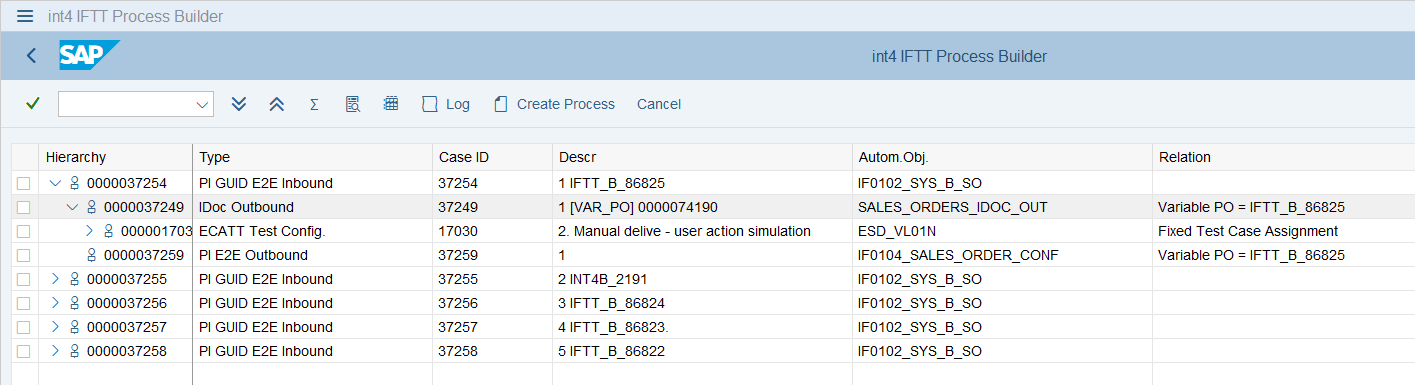Select cell 'ESD_VL01N'
1415x385 pixels.
point(1002,231)
